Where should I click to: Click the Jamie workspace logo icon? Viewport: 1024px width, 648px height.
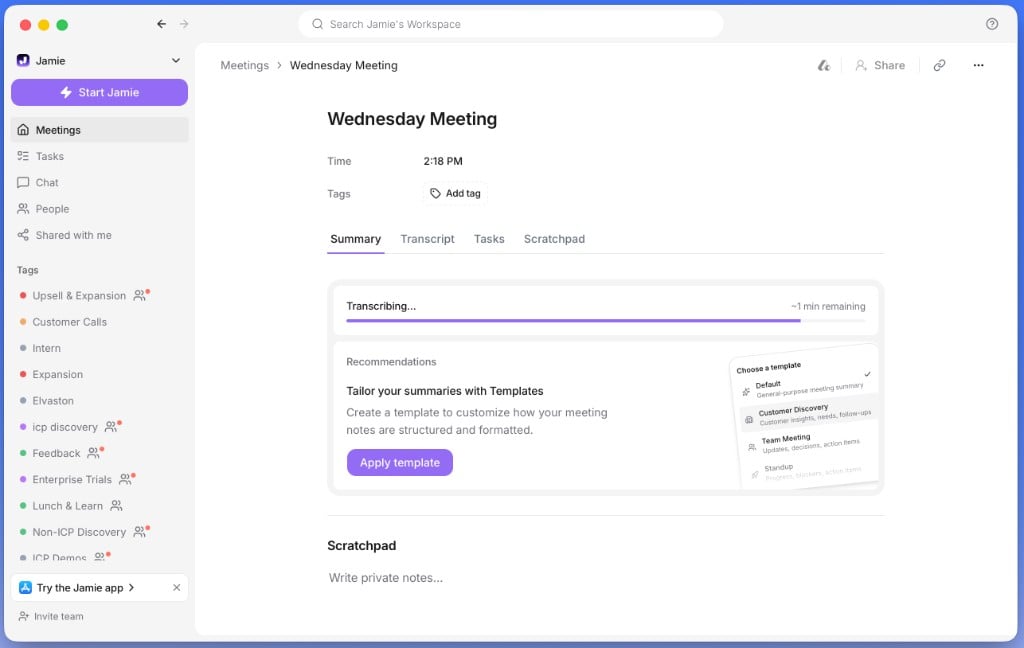(x=23, y=60)
